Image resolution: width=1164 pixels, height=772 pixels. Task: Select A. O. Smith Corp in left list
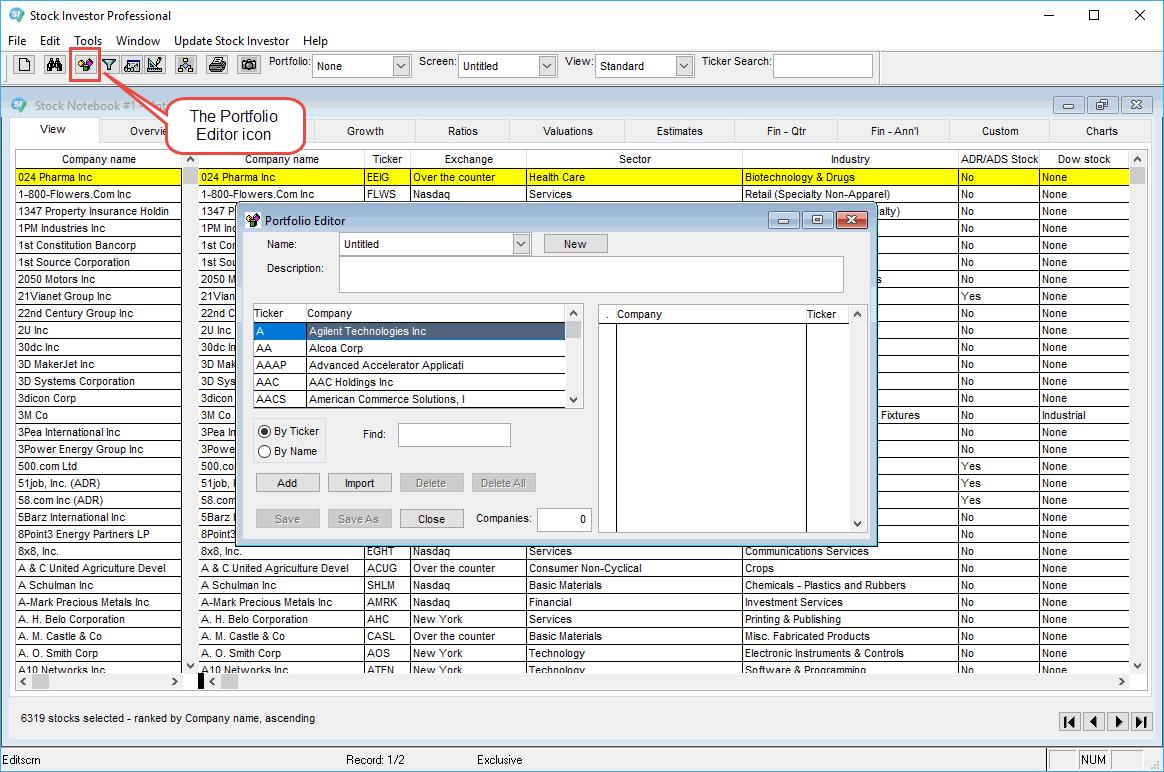pyautogui.click(x=98, y=653)
